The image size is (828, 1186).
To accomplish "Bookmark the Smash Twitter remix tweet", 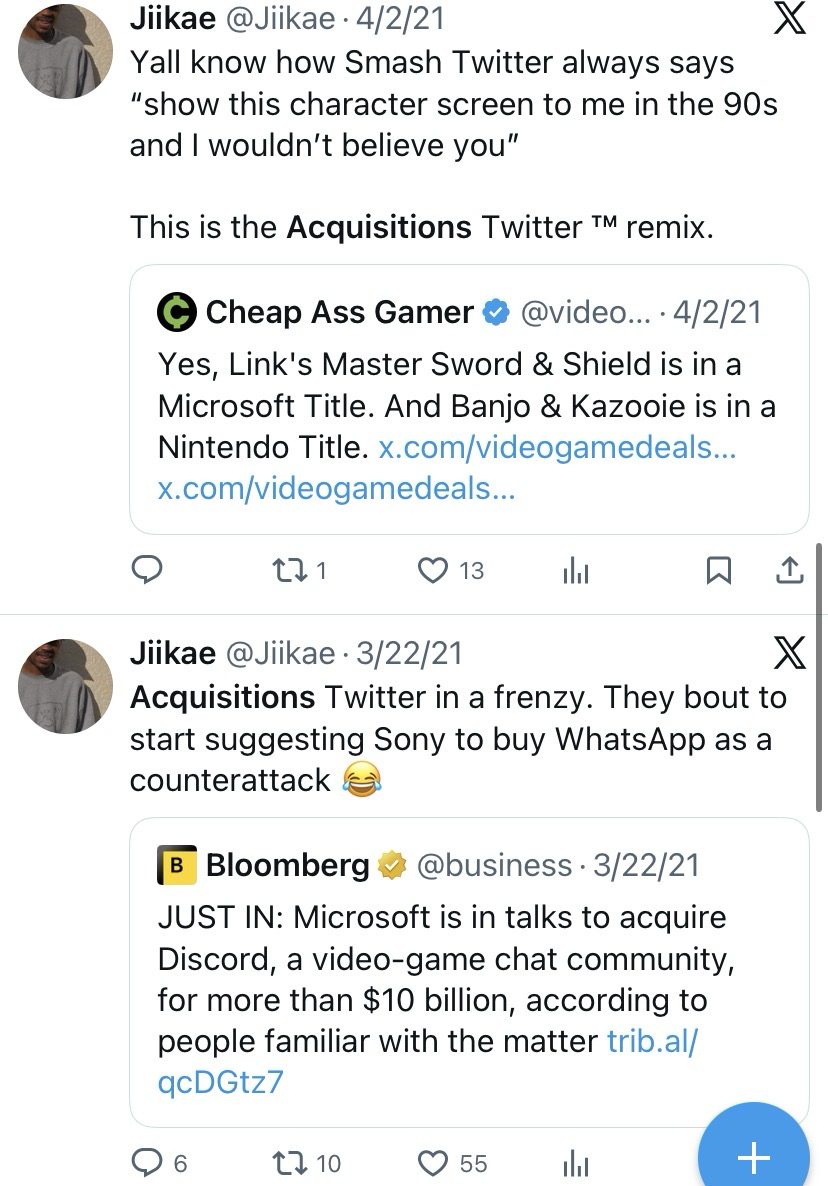I will point(718,570).
